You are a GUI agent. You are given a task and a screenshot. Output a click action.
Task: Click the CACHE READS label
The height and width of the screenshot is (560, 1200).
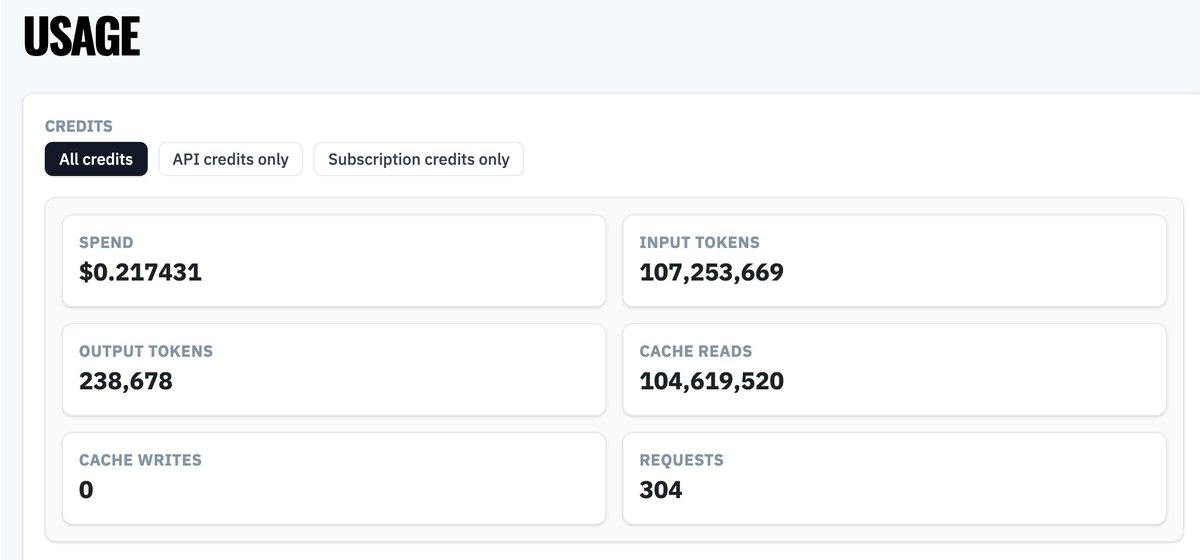coord(696,351)
